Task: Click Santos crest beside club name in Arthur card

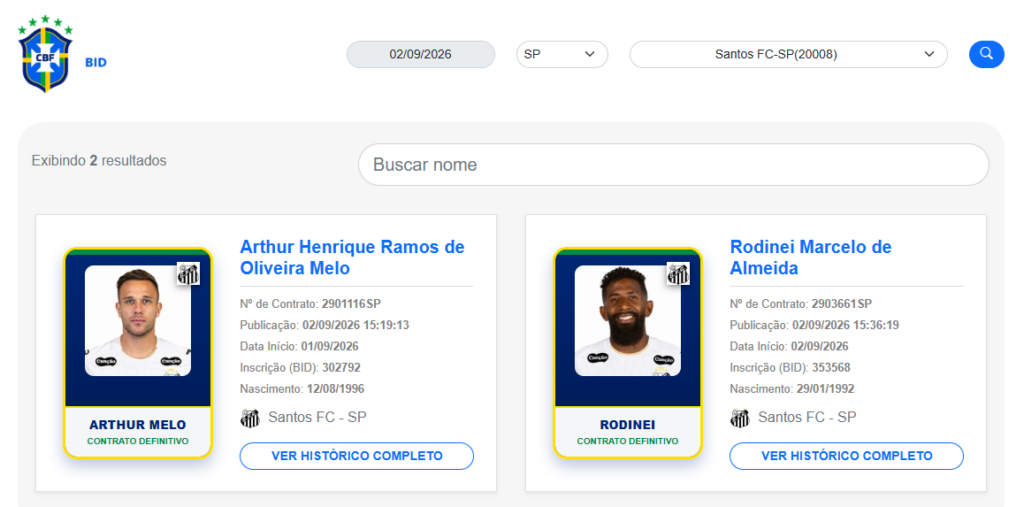Action: tap(250, 418)
